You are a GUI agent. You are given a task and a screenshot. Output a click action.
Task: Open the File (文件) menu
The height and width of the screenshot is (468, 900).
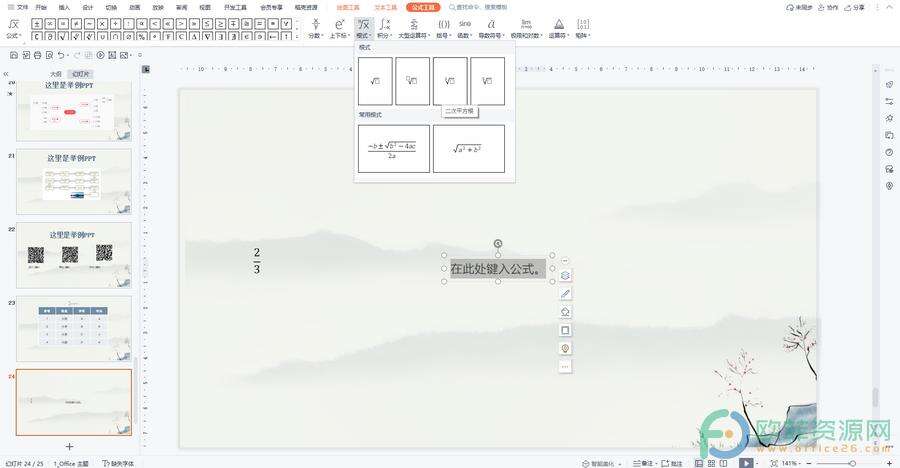[x=18, y=7]
